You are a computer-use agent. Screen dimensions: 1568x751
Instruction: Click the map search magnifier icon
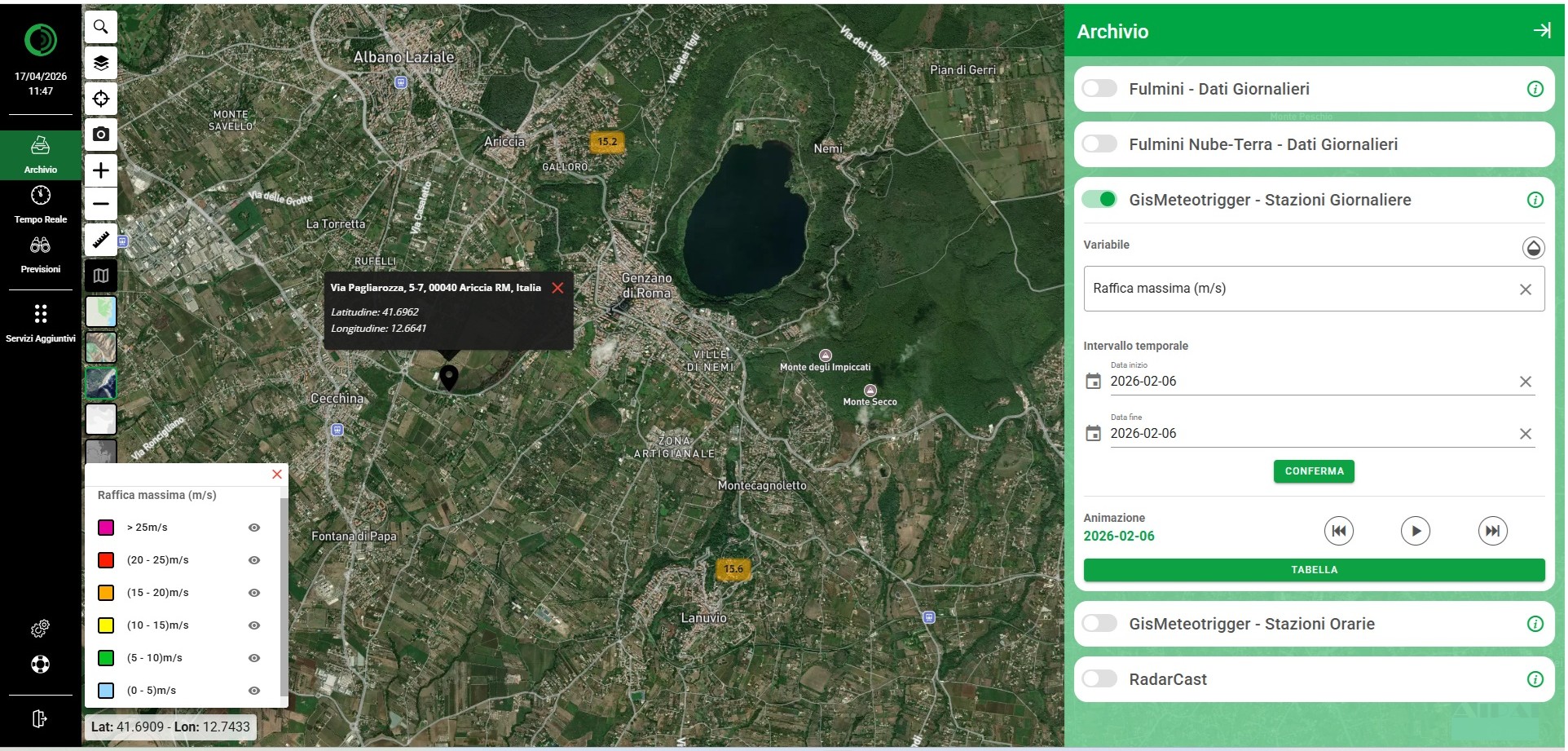[x=101, y=27]
